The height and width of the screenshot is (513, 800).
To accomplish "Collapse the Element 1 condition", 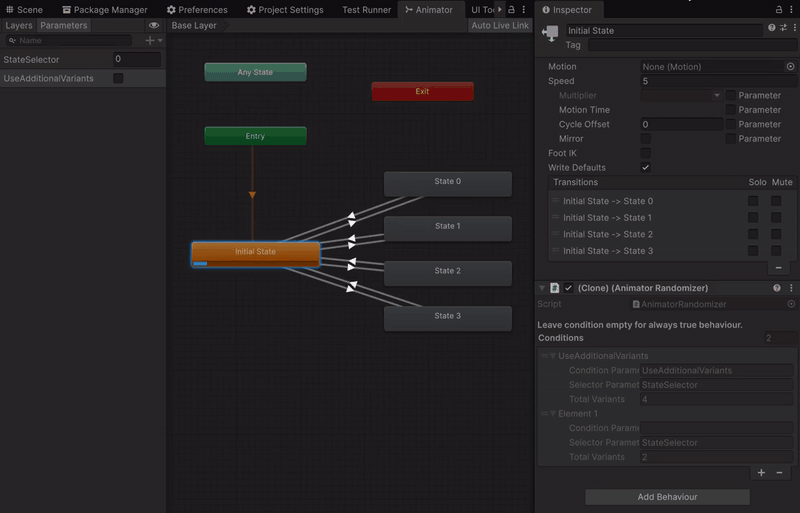I will tap(553, 413).
